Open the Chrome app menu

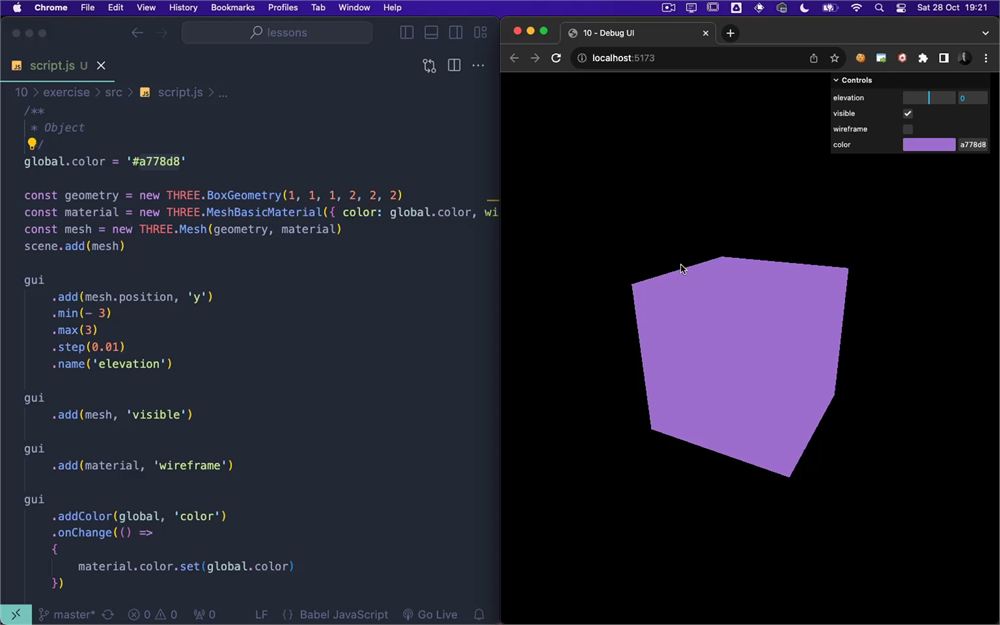pos(51,8)
